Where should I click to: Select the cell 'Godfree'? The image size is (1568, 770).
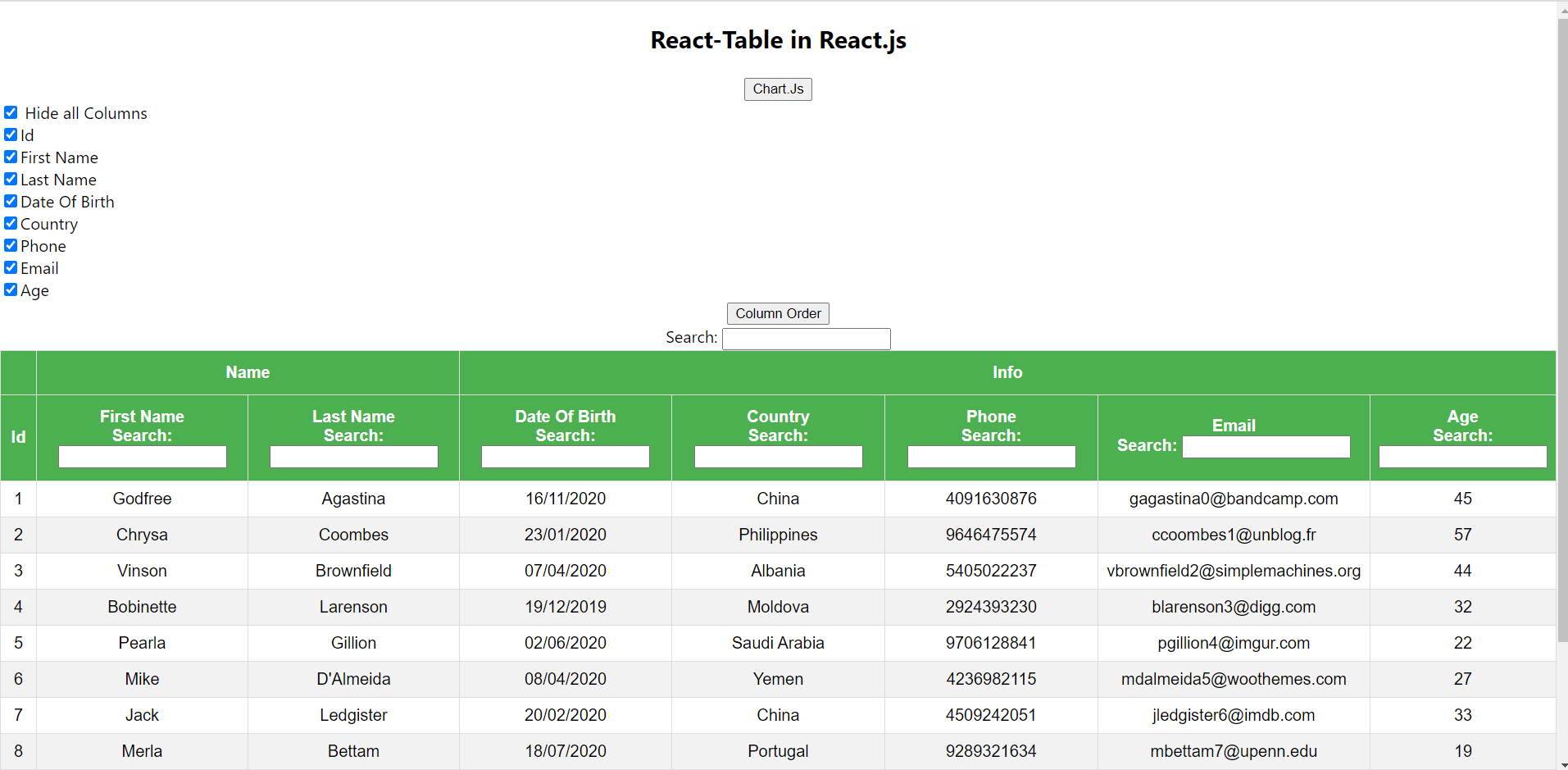(142, 499)
